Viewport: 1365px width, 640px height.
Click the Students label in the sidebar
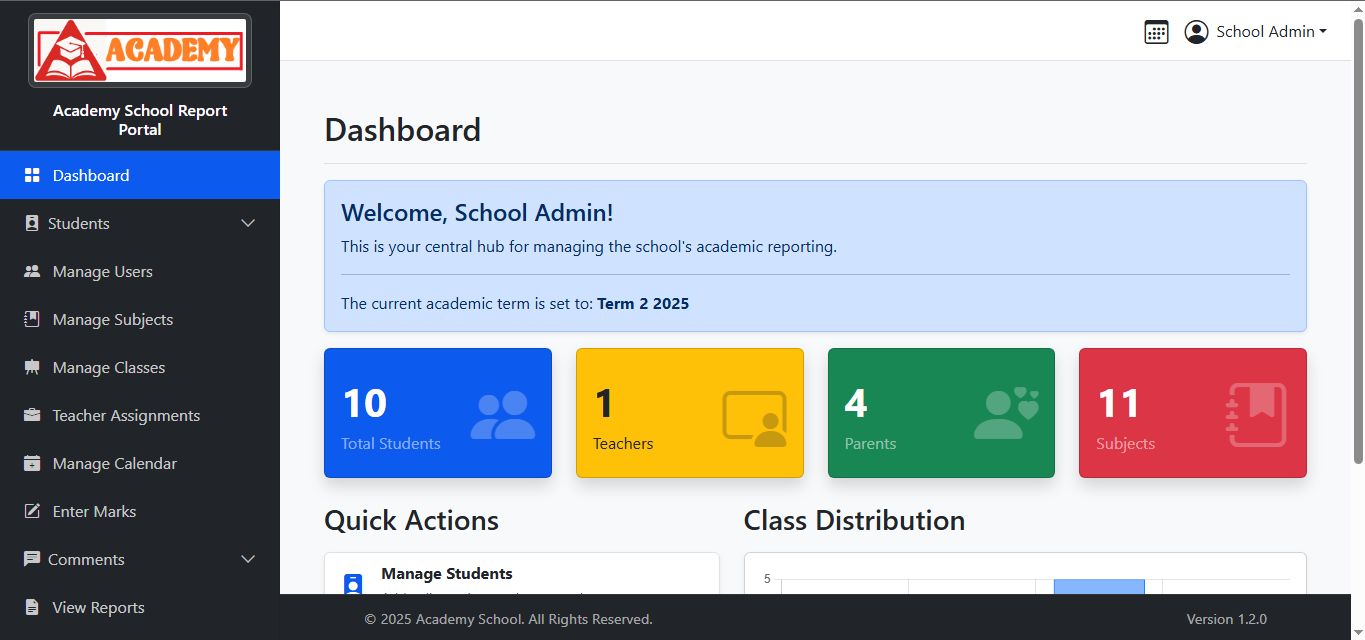coord(79,223)
